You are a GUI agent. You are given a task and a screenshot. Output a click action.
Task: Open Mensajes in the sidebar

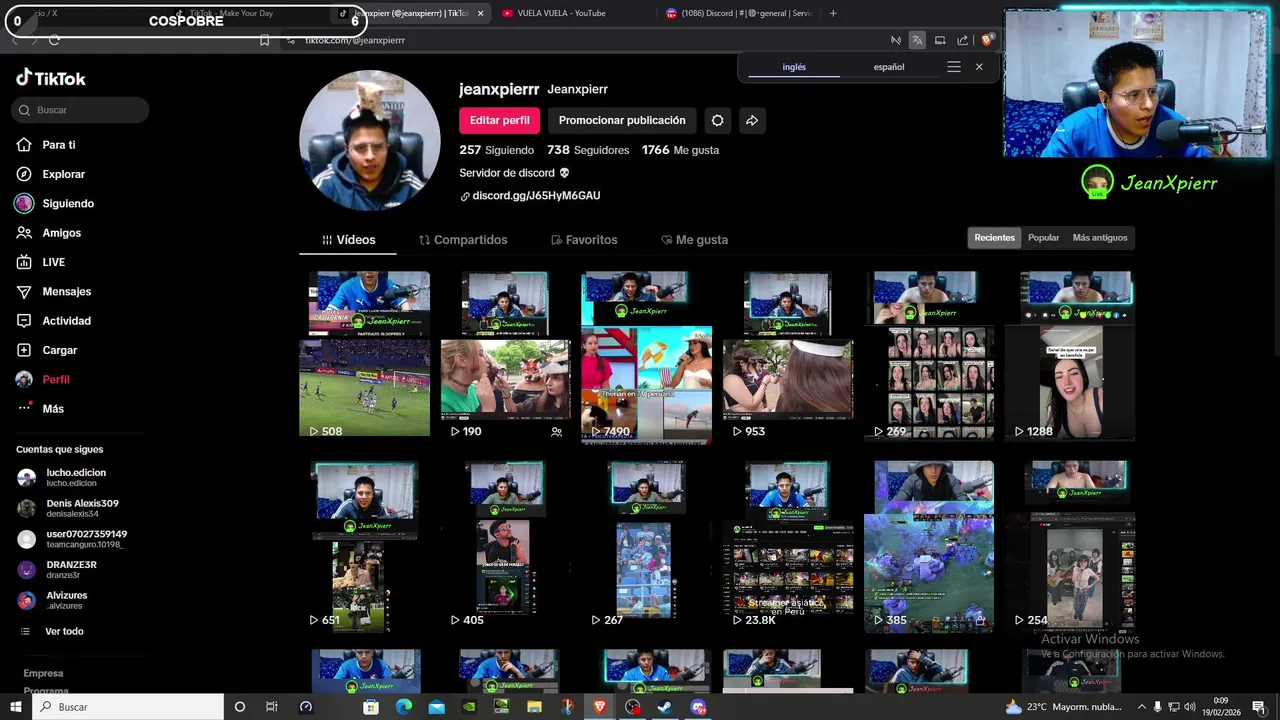66,291
